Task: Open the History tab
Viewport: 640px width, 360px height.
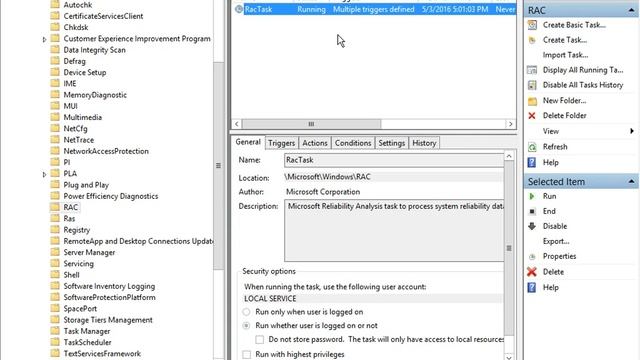Action: (424, 143)
